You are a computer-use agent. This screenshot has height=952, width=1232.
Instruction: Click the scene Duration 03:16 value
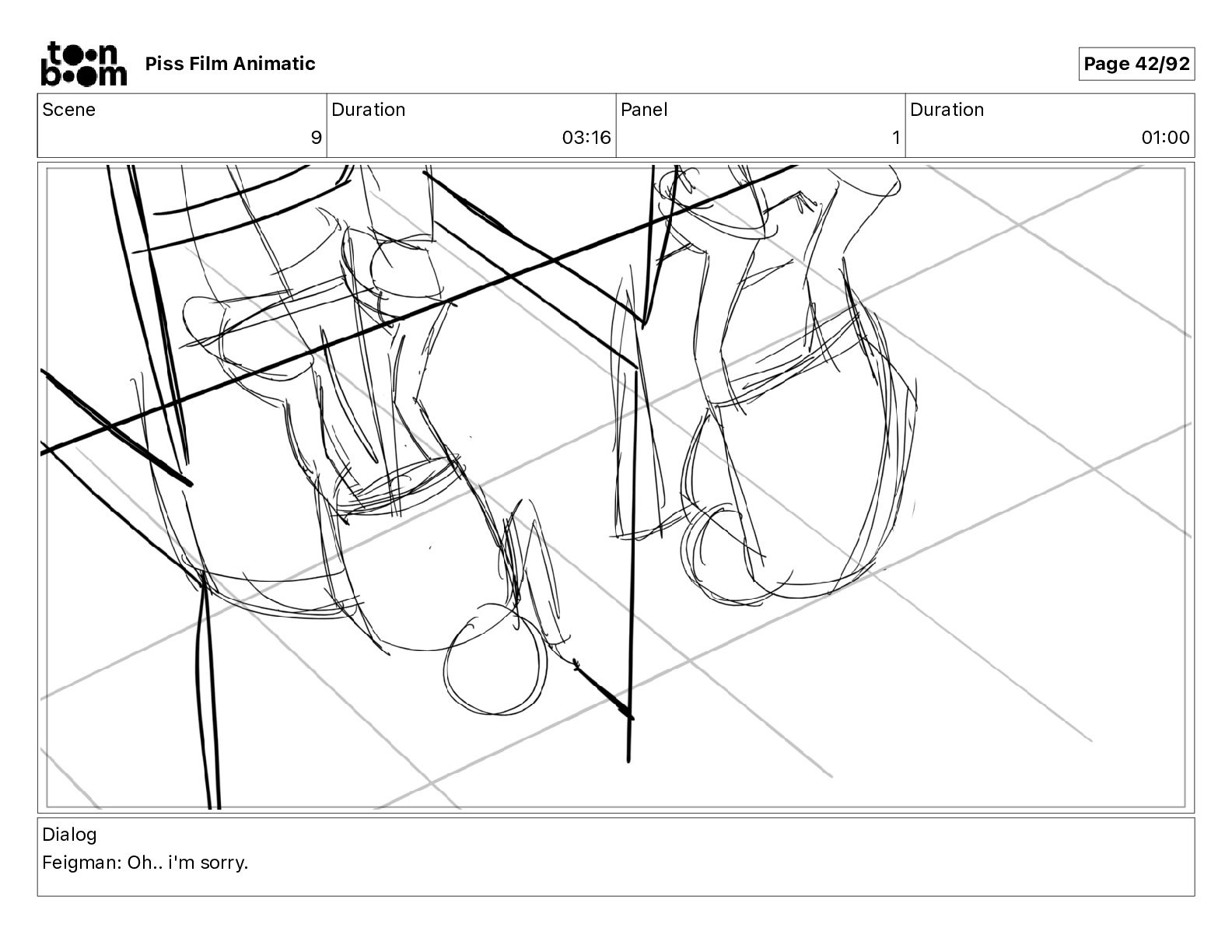pyautogui.click(x=586, y=138)
